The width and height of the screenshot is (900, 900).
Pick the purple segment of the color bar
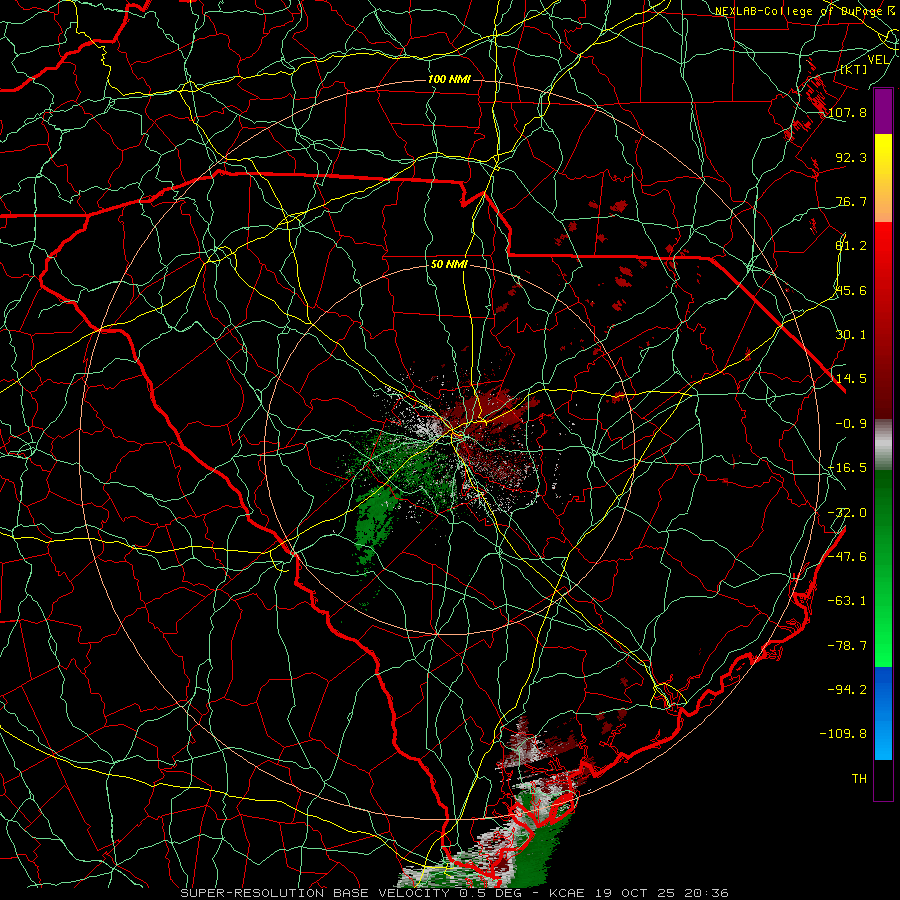tap(883, 111)
